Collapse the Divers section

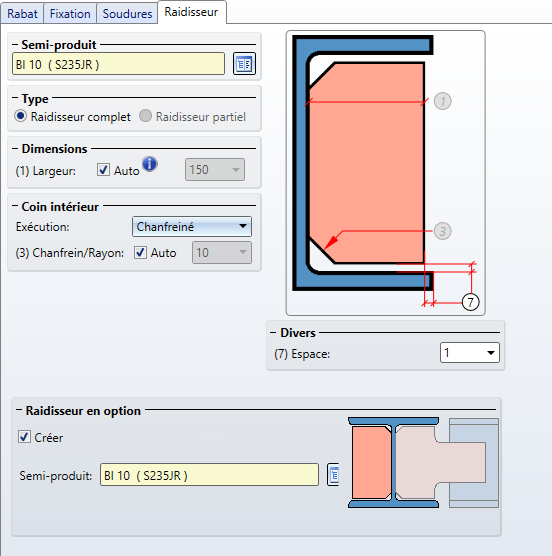273,333
